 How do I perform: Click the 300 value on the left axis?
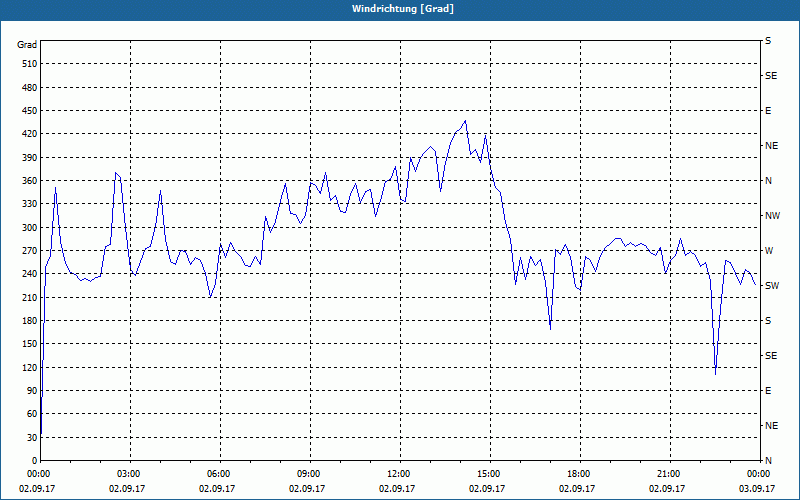pos(30,228)
